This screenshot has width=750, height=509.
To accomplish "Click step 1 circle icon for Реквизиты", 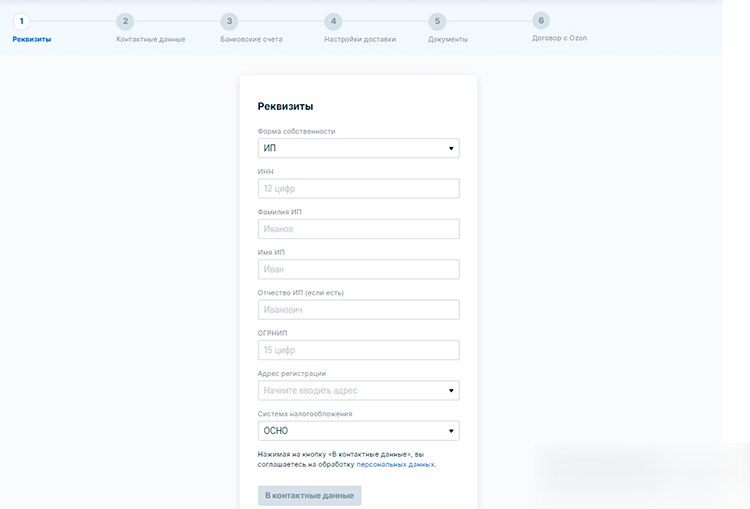I will click(21, 21).
